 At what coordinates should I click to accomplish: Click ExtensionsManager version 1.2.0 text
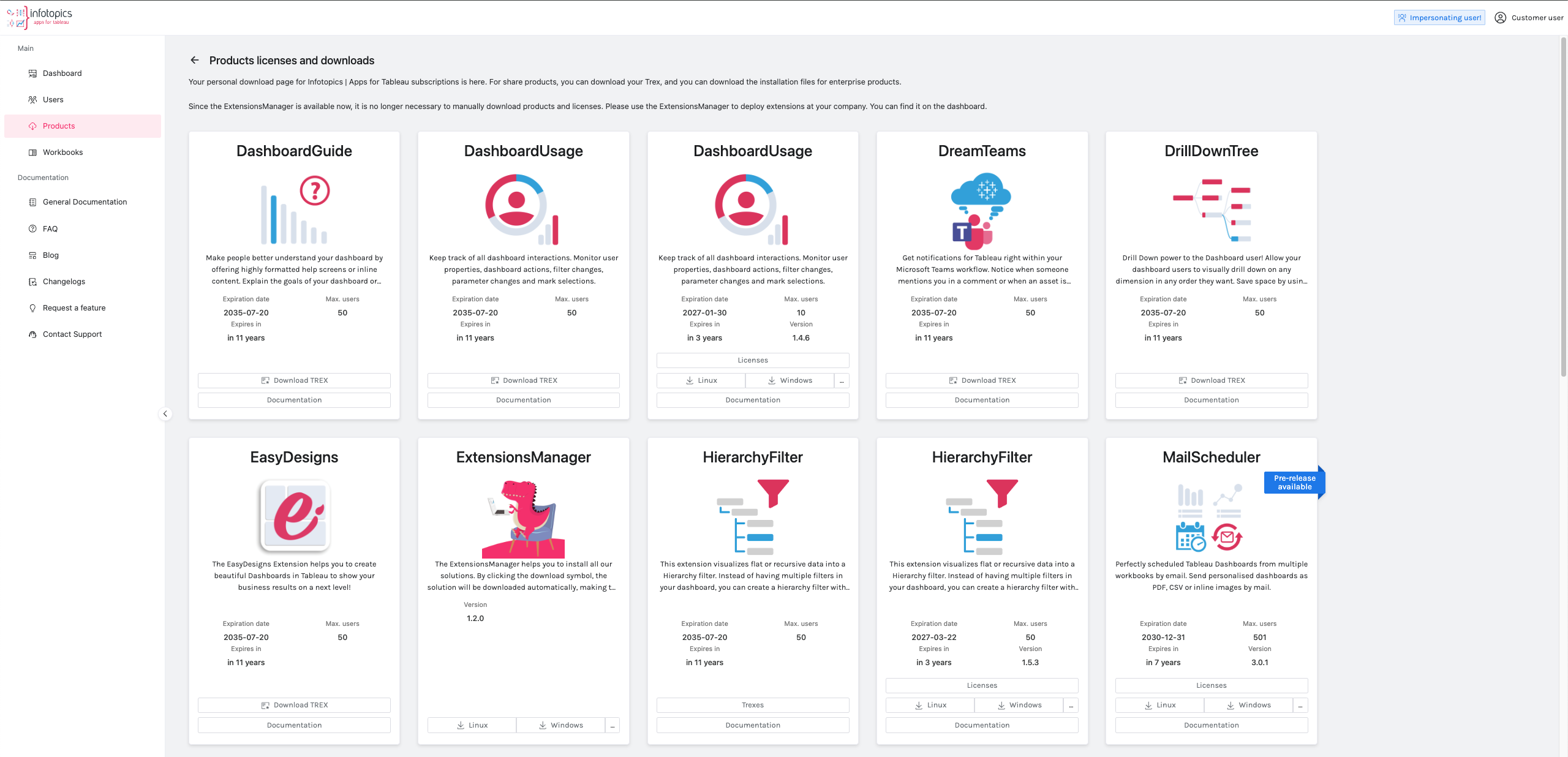(x=475, y=619)
